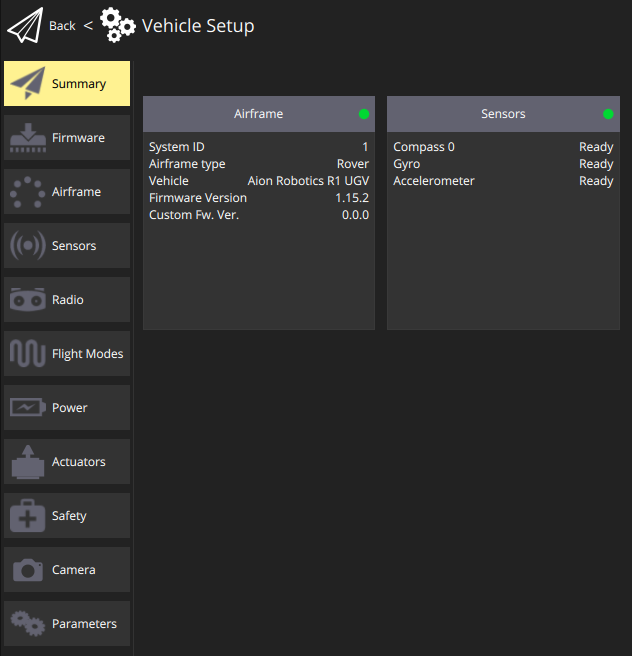
Task: Click the System ID label
Action: [177, 147]
